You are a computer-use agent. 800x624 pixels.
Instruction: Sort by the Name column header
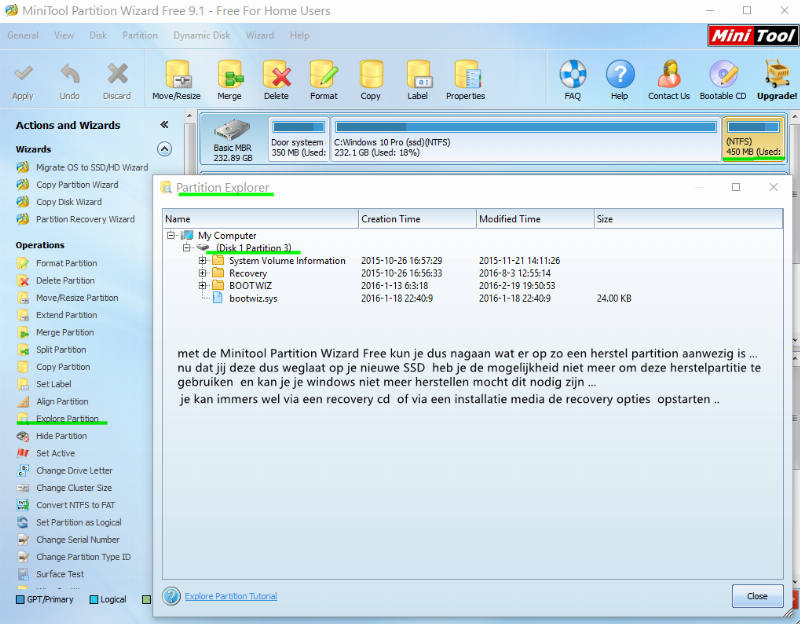[x=261, y=218]
